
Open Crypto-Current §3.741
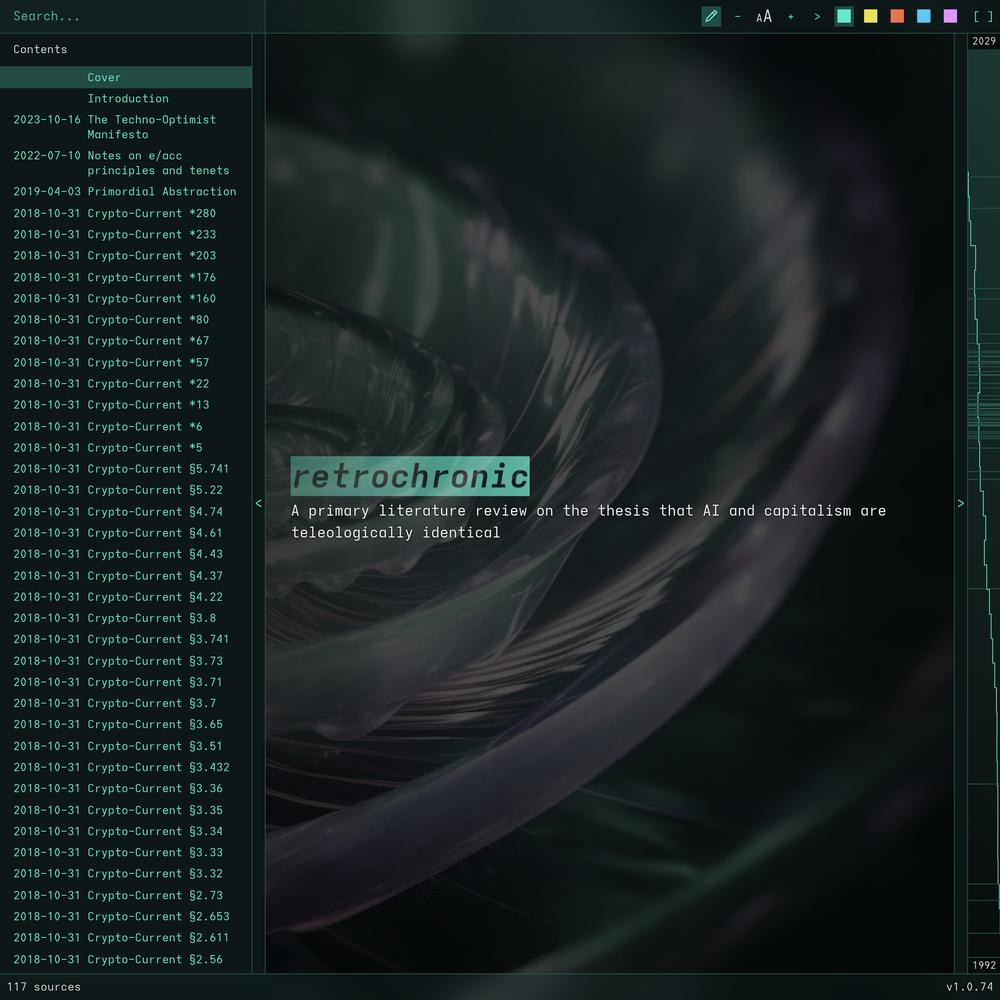pos(126,640)
